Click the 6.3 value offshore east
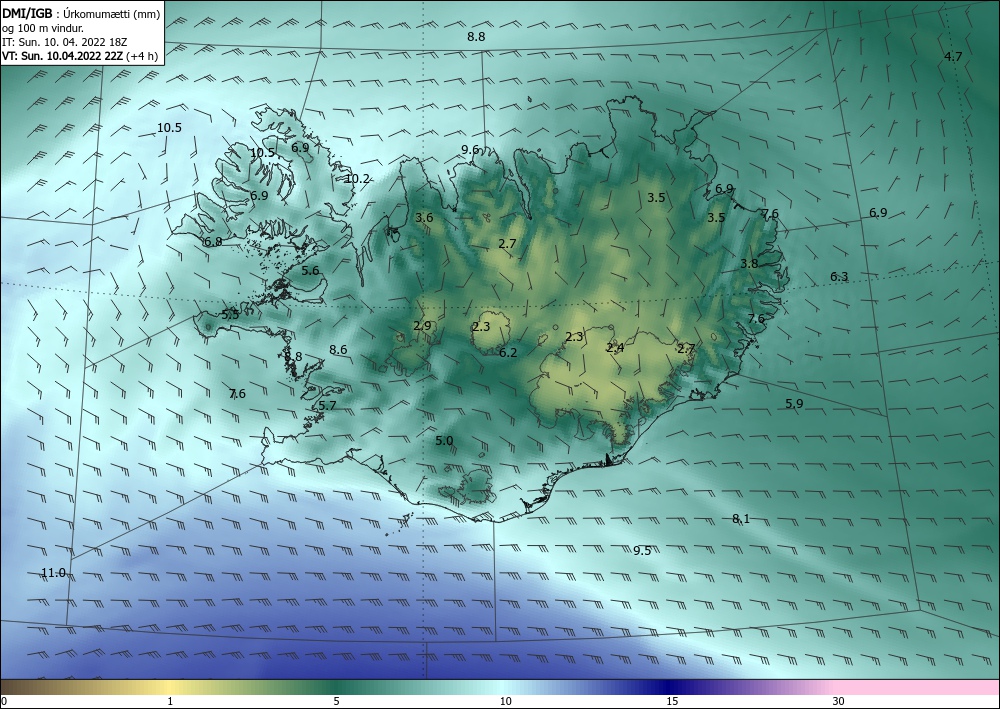Screen dimensions: 1000x709 pos(839,277)
